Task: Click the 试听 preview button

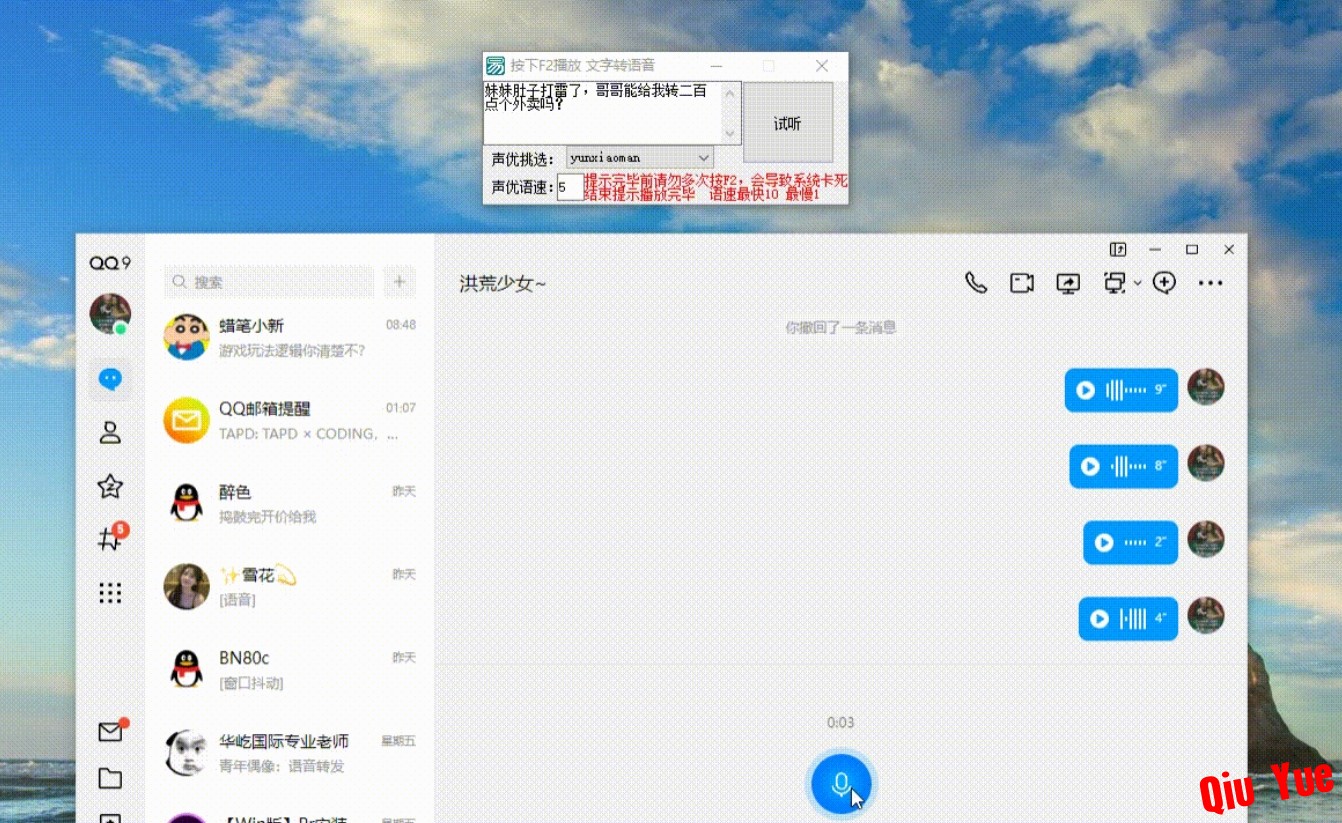Action: pos(788,123)
